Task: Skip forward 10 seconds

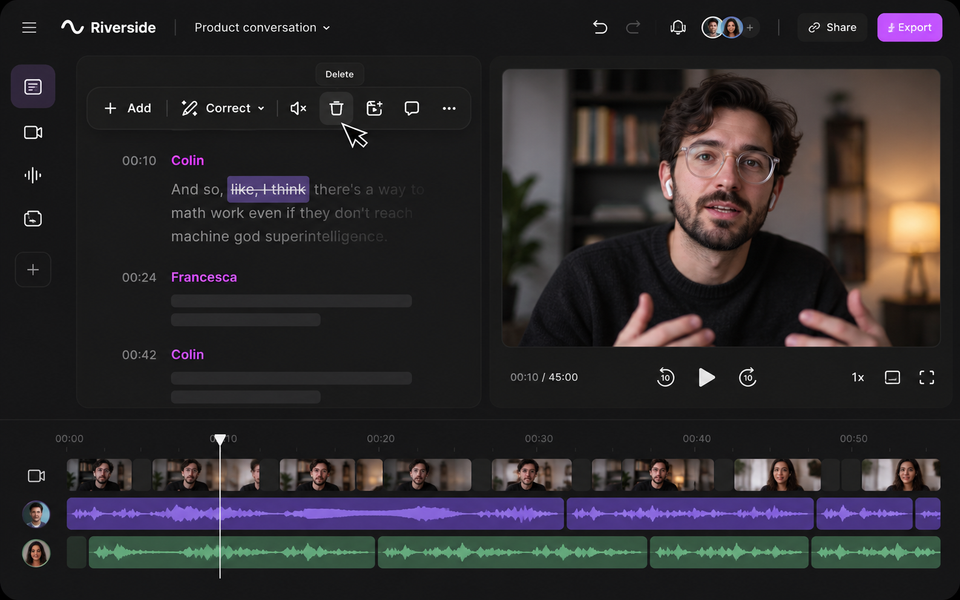Action: point(748,377)
